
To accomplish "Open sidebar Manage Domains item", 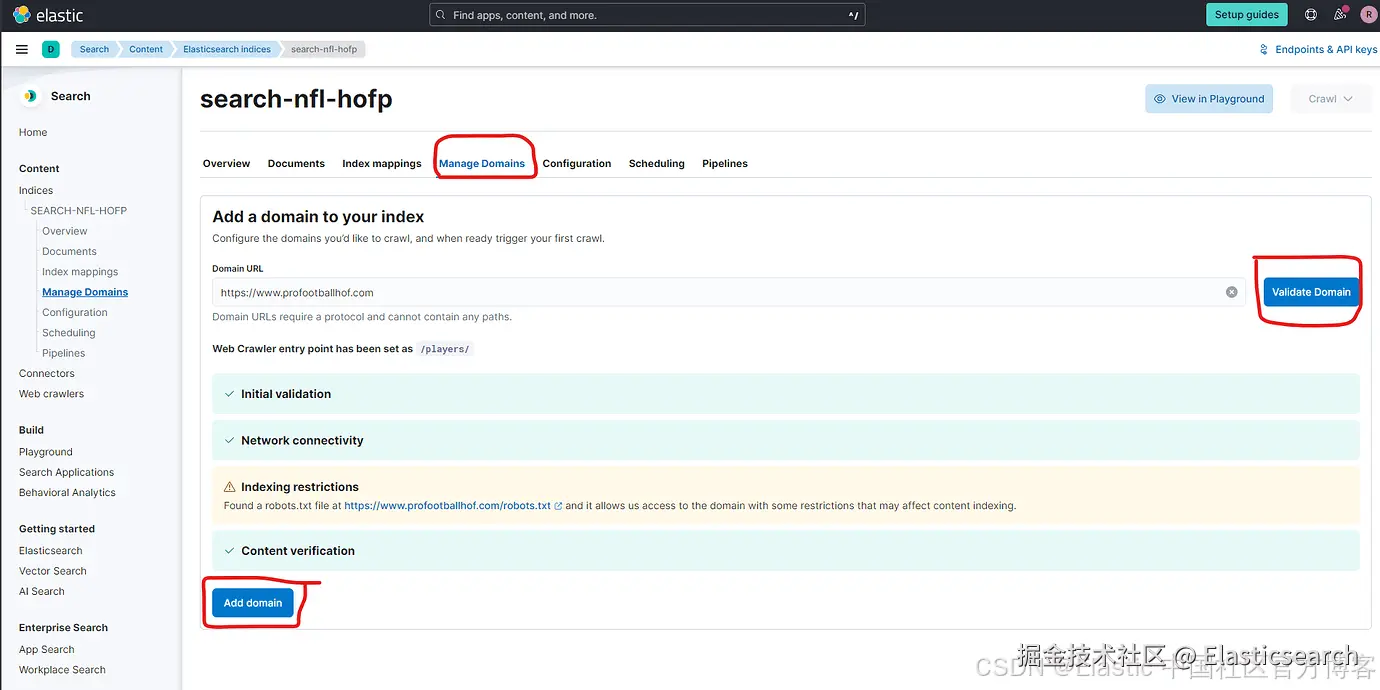I will pyautogui.click(x=85, y=292).
